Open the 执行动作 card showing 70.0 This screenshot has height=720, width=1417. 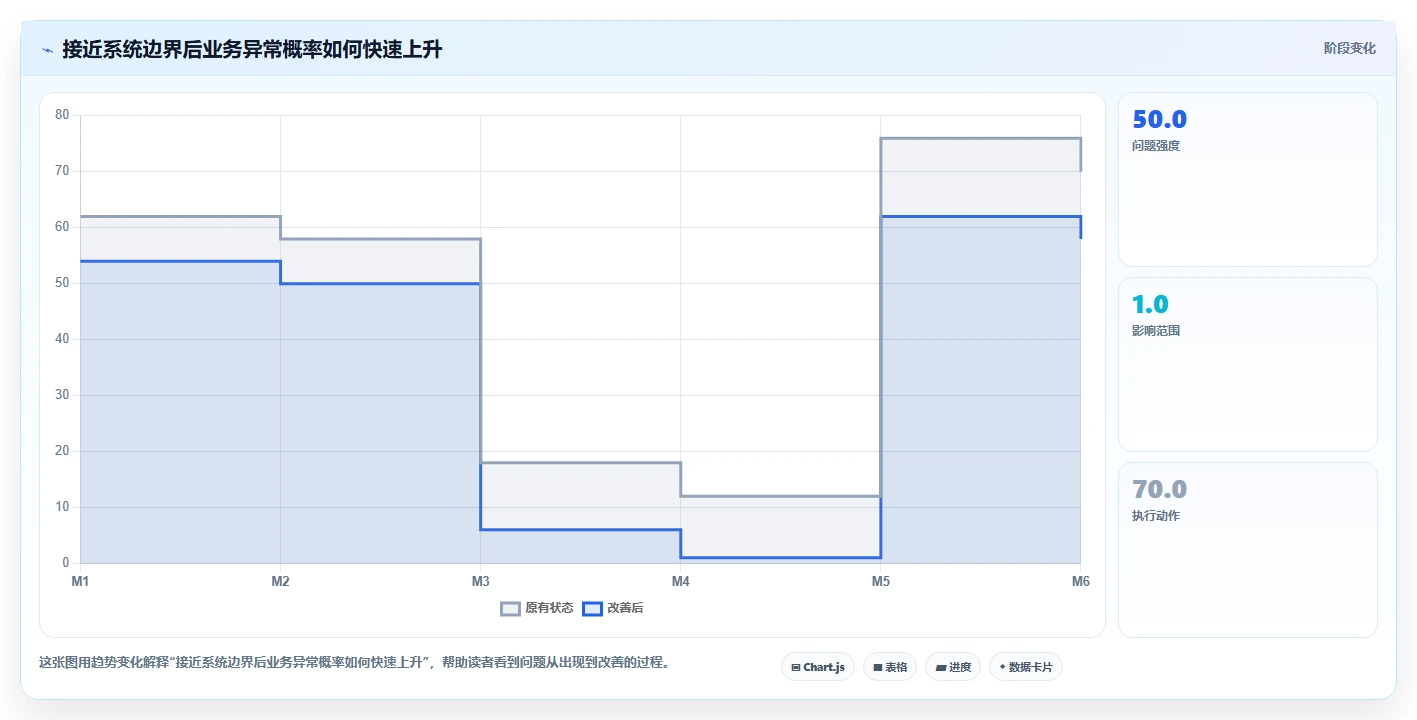pyautogui.click(x=1247, y=550)
